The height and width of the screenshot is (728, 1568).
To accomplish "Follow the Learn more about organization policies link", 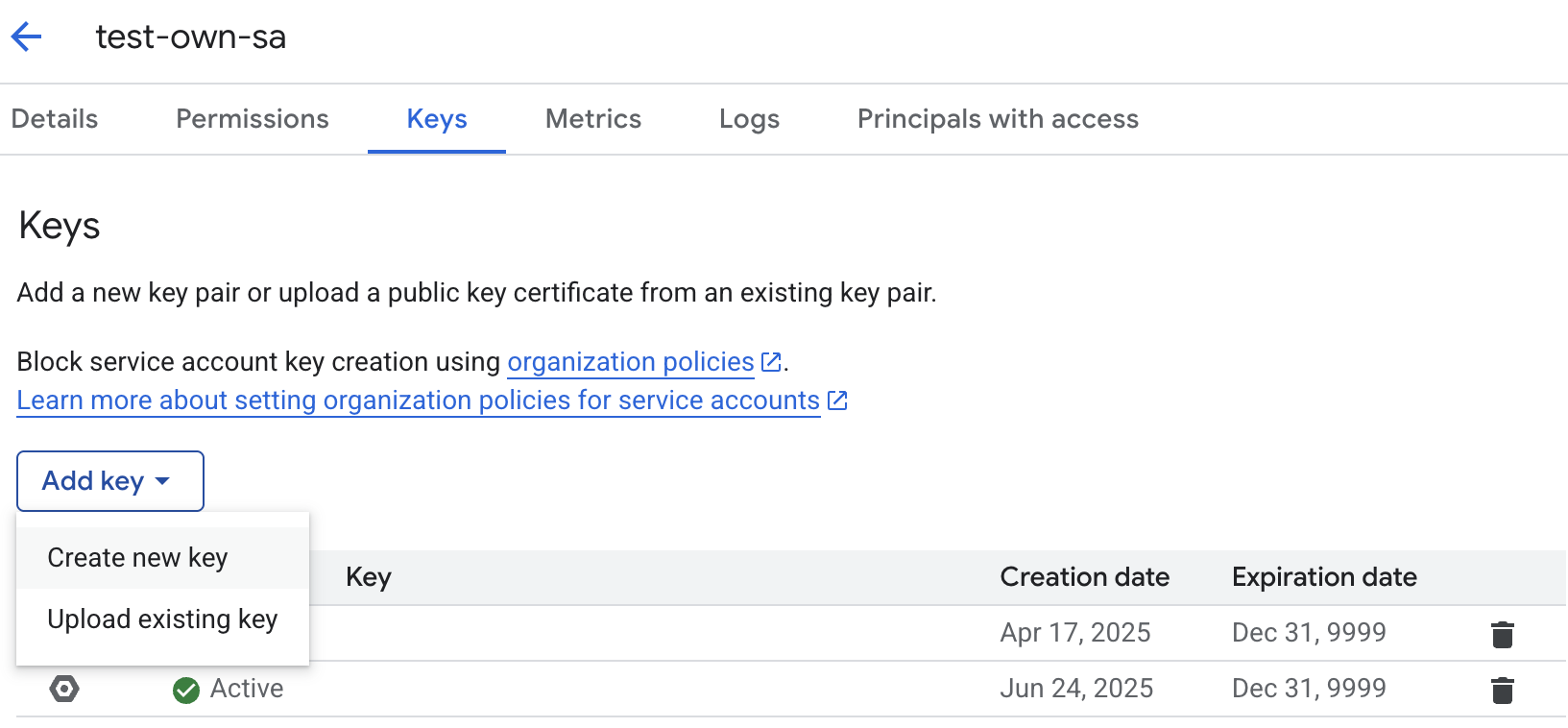I will 418,400.
